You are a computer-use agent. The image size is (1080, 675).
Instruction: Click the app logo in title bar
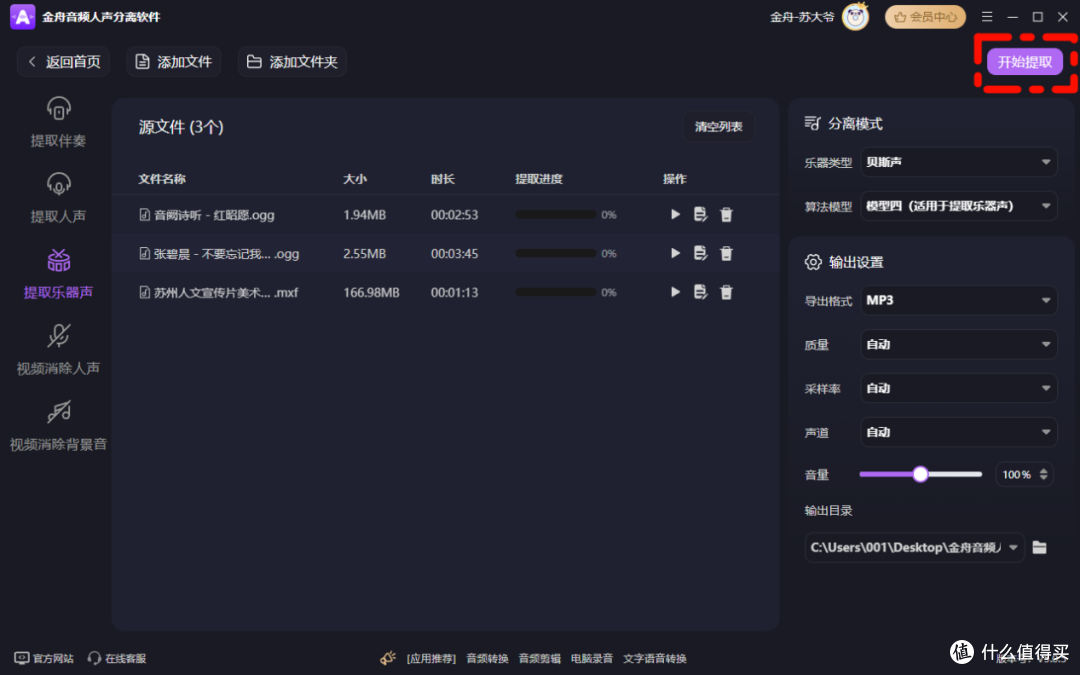[22, 17]
